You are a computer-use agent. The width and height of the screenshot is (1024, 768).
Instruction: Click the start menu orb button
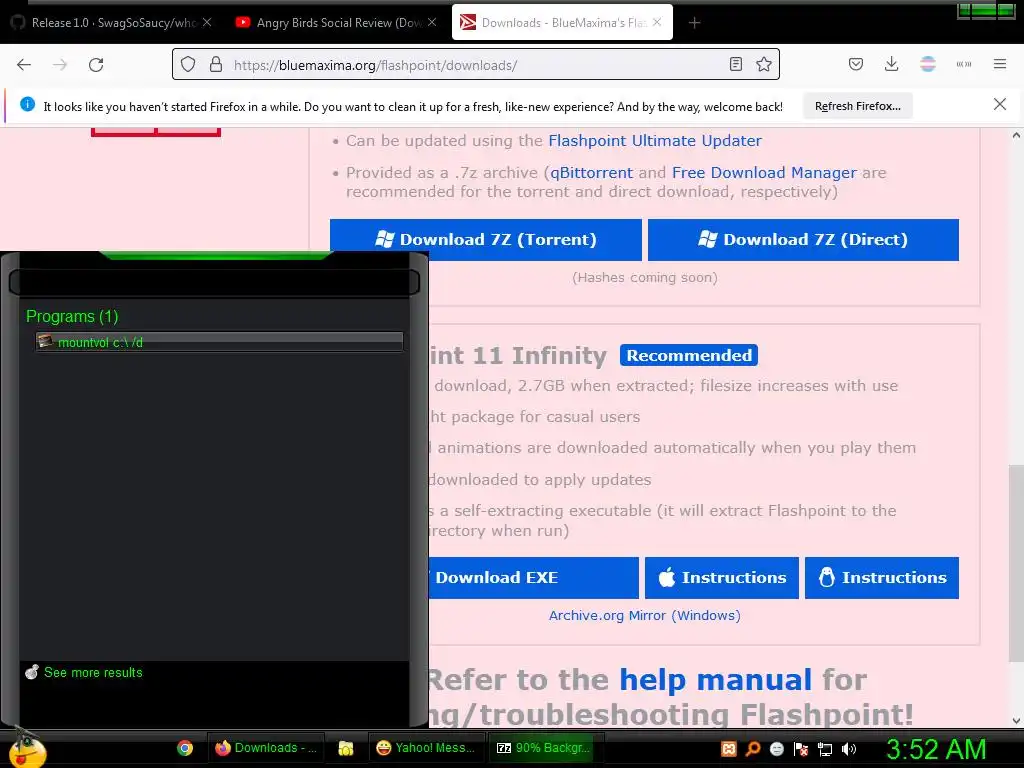[x=25, y=748]
